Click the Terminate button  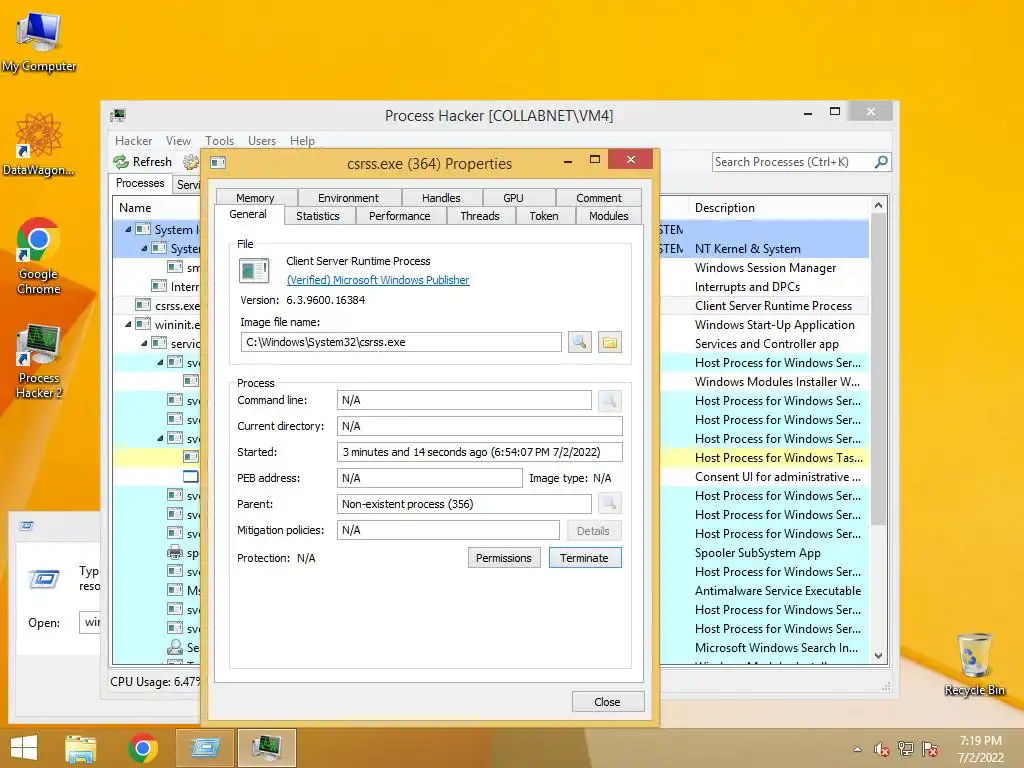(x=584, y=558)
